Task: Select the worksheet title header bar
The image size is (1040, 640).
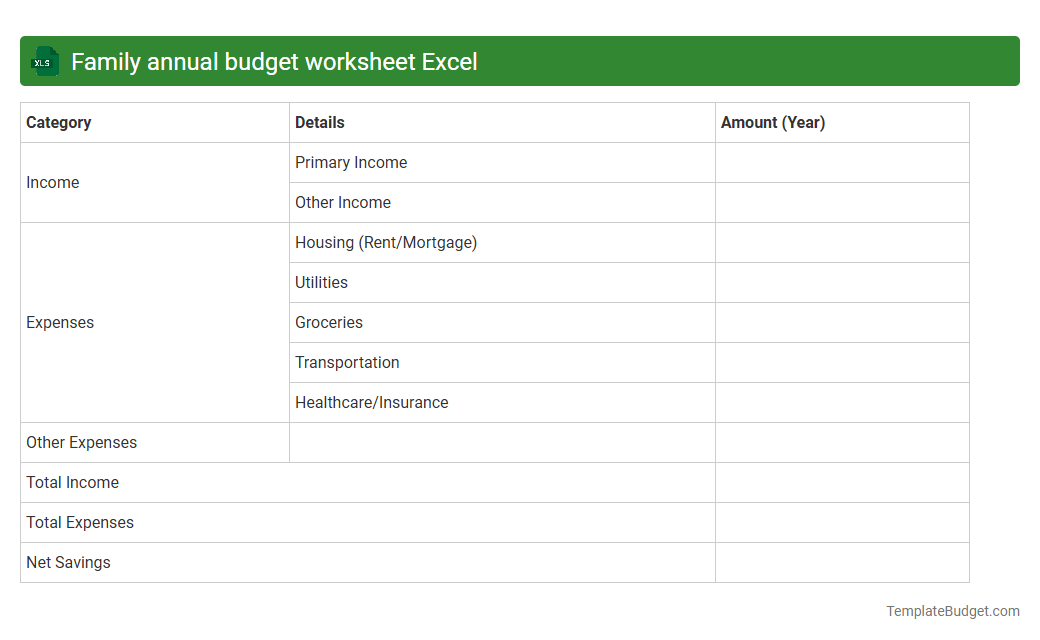Action: (x=520, y=61)
